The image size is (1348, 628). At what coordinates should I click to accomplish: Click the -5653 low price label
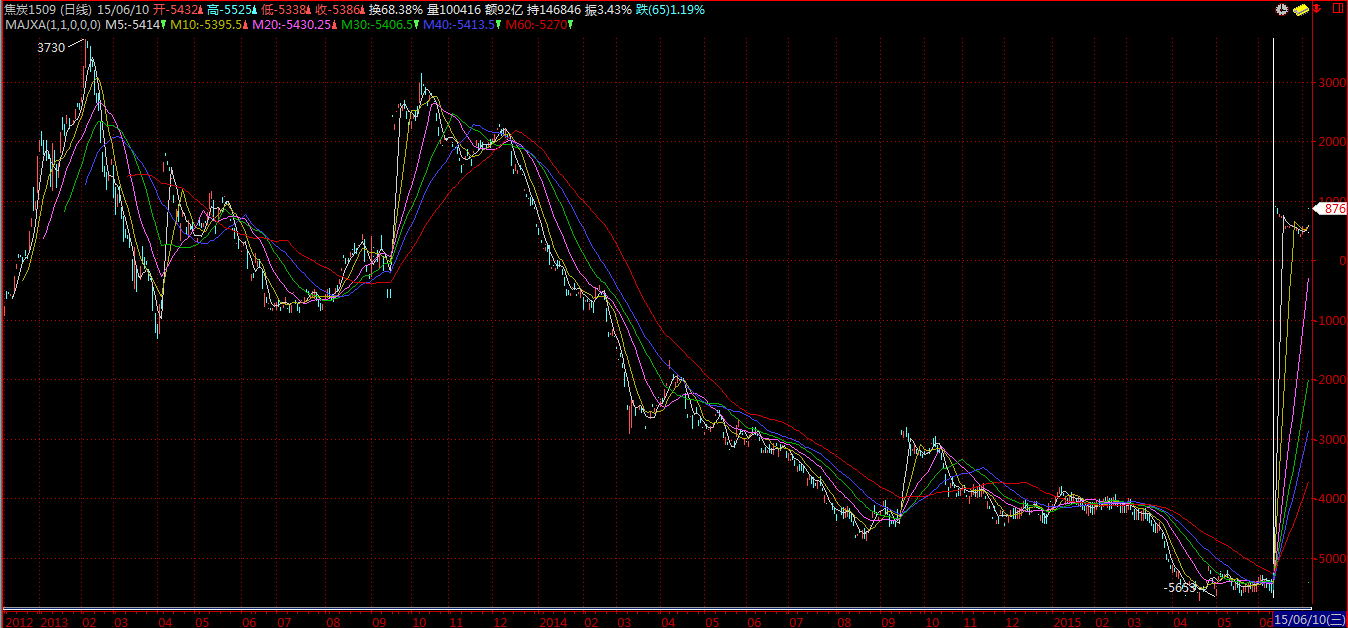point(1180,588)
